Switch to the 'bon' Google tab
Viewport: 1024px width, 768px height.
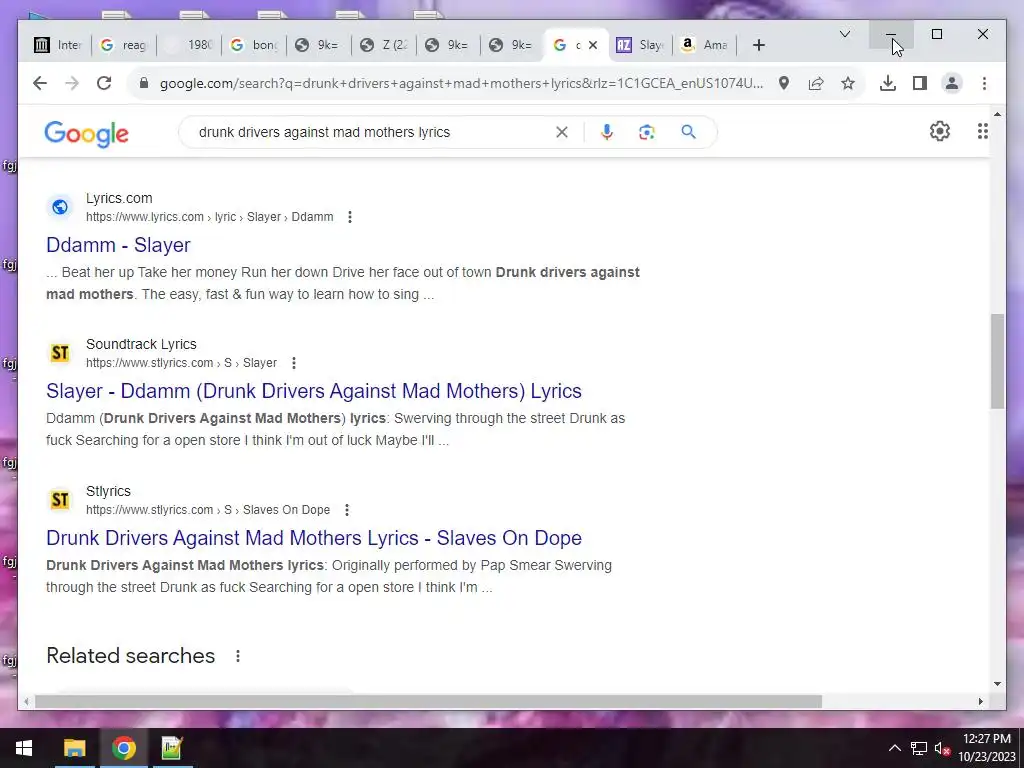[254, 45]
